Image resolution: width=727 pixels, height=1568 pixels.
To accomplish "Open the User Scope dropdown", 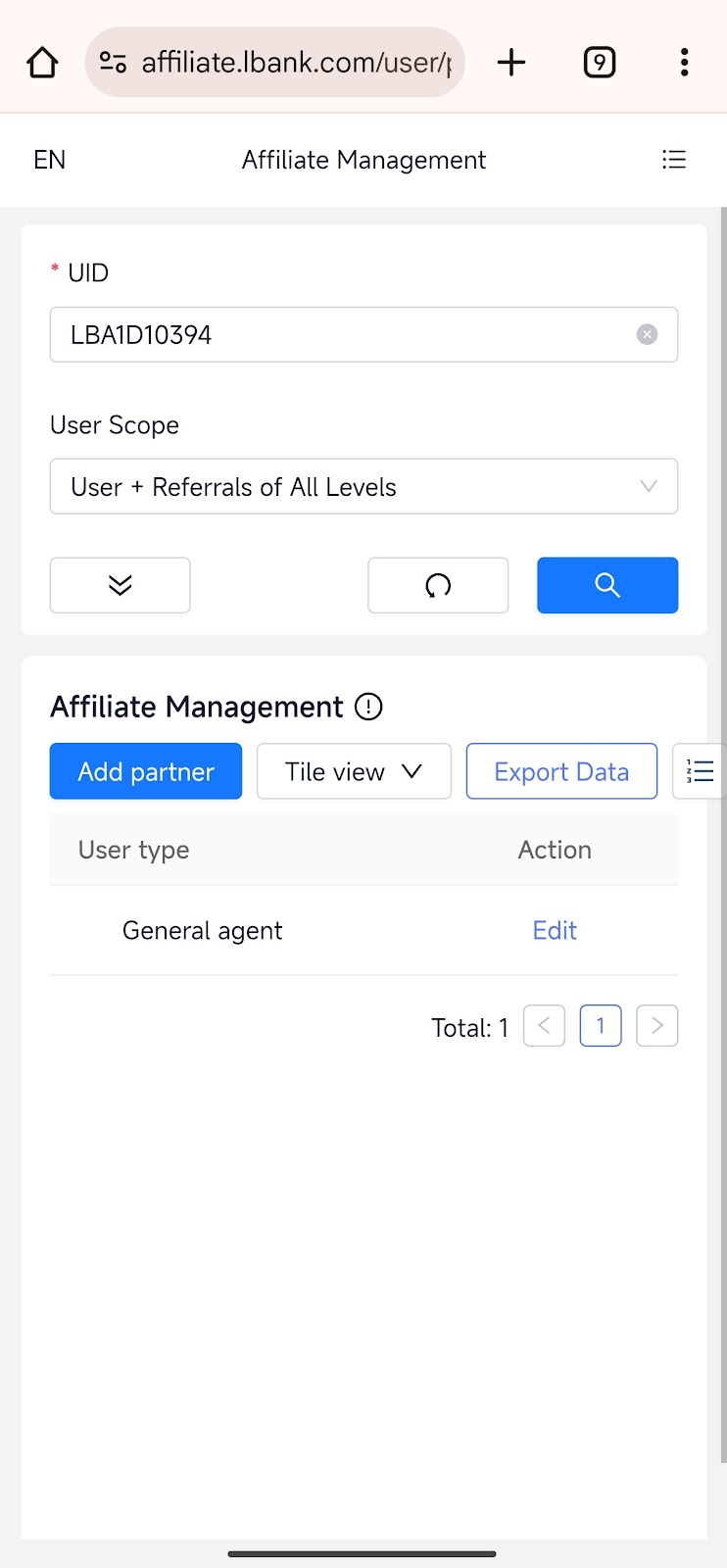I will (363, 487).
